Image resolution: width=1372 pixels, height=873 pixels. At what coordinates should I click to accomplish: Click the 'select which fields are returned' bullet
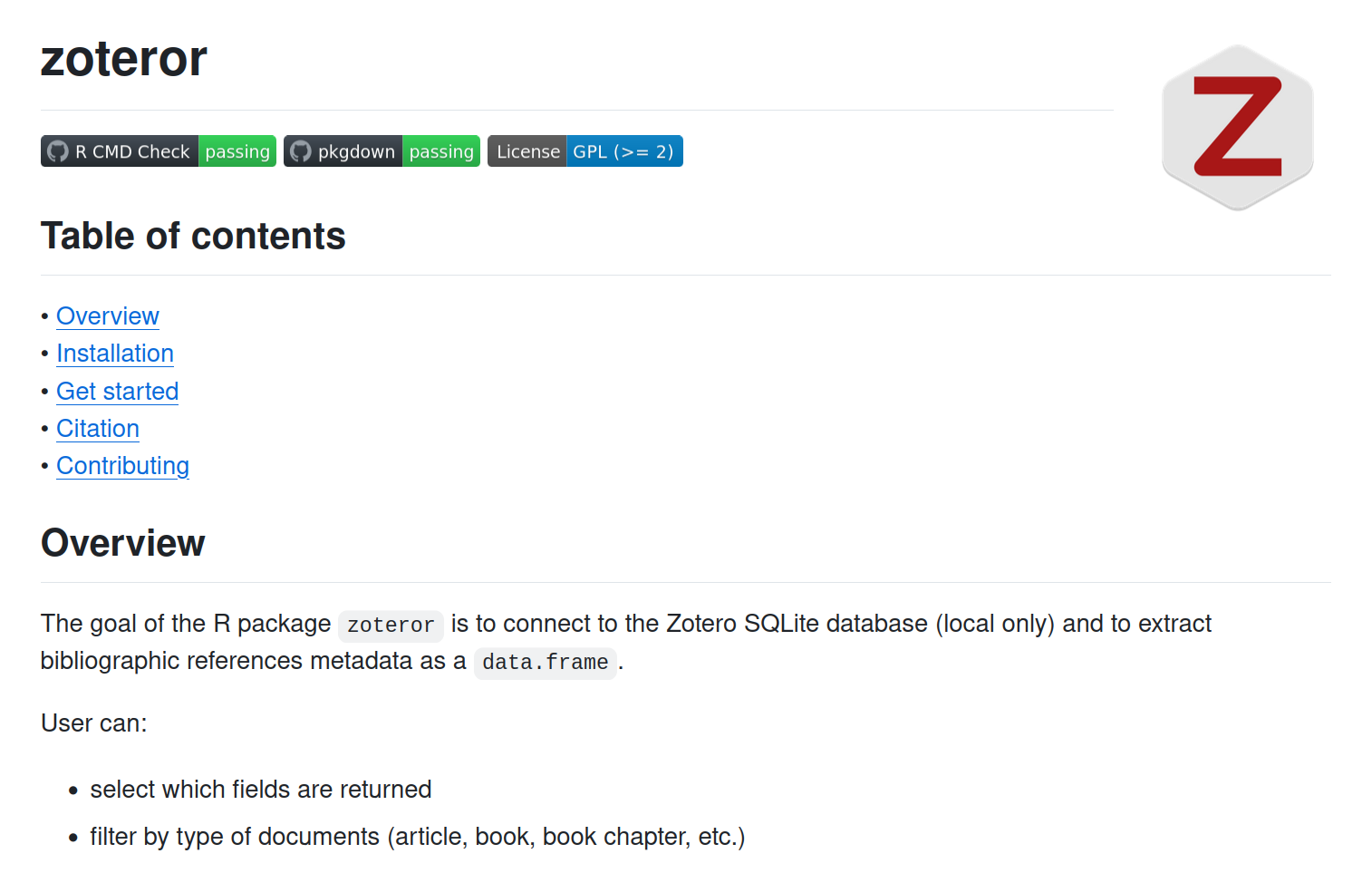(x=261, y=790)
